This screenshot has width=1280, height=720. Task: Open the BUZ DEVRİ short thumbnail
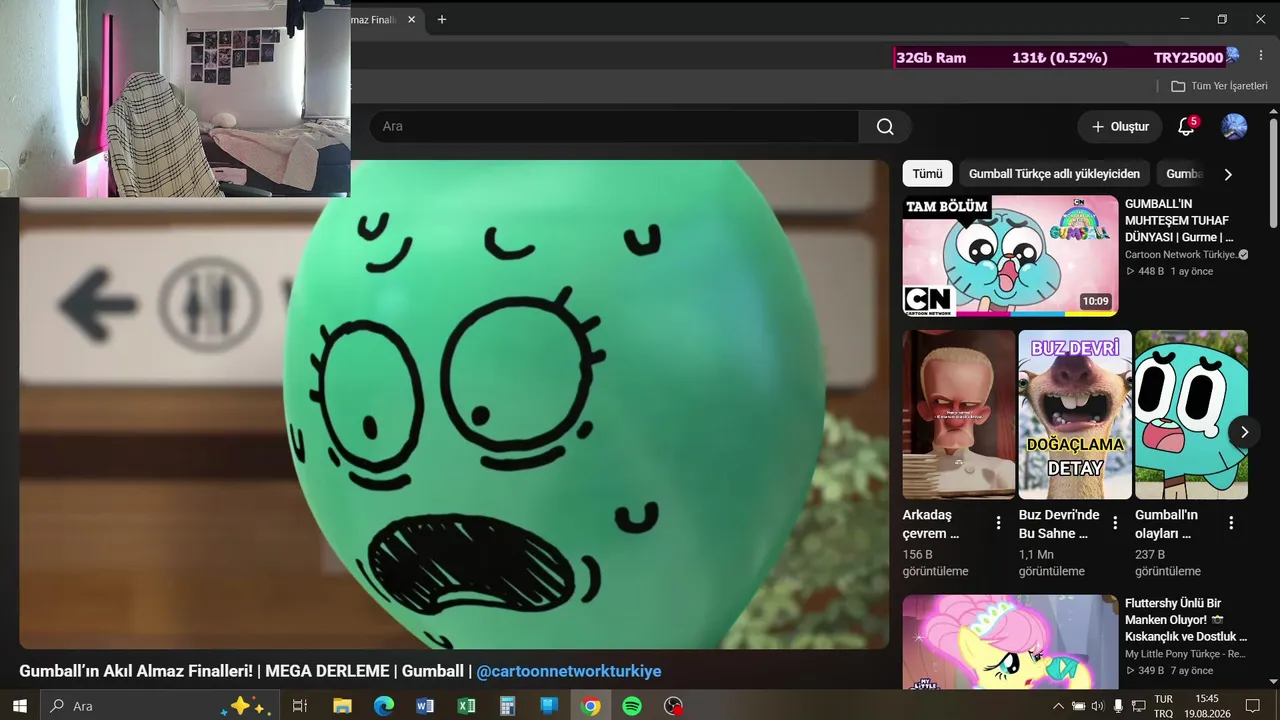[x=1075, y=414]
